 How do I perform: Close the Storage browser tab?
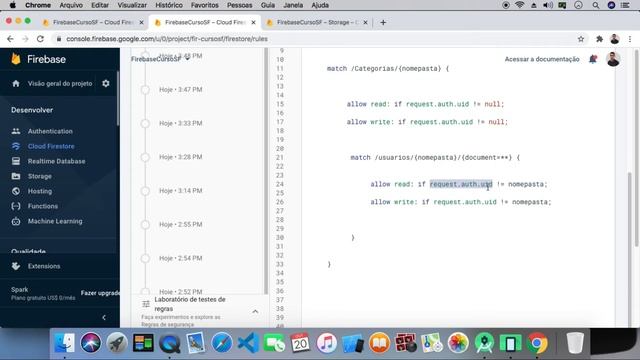point(365,22)
